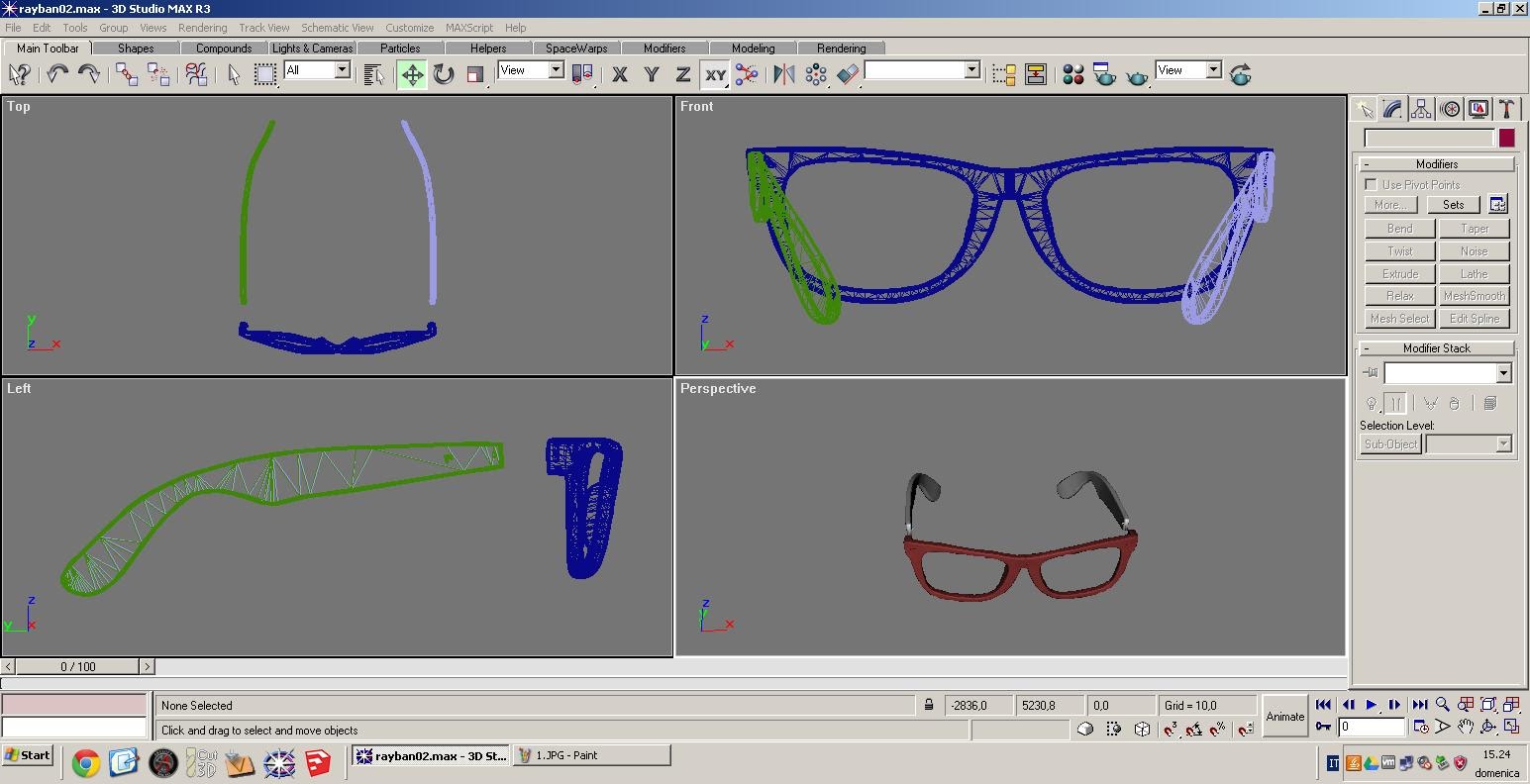Click the Windows Start button
The height and width of the screenshot is (784, 1530).
[28, 755]
